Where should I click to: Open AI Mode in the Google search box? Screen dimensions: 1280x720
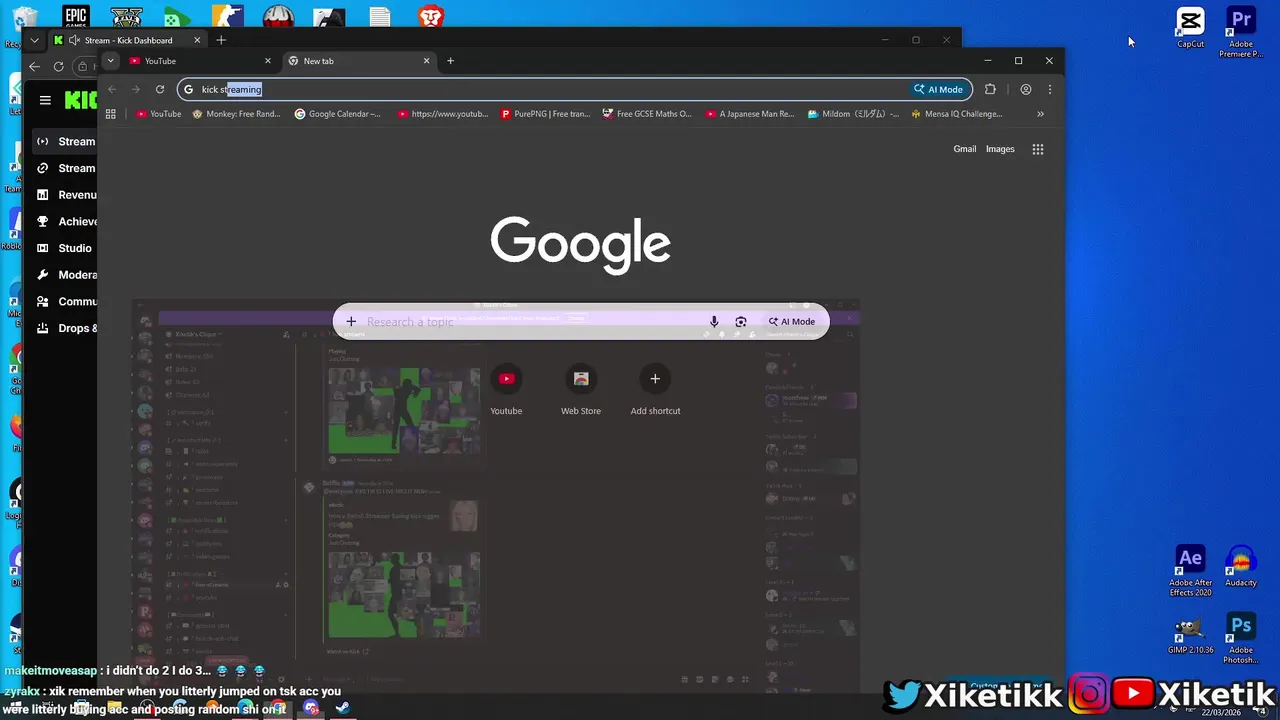pos(792,322)
